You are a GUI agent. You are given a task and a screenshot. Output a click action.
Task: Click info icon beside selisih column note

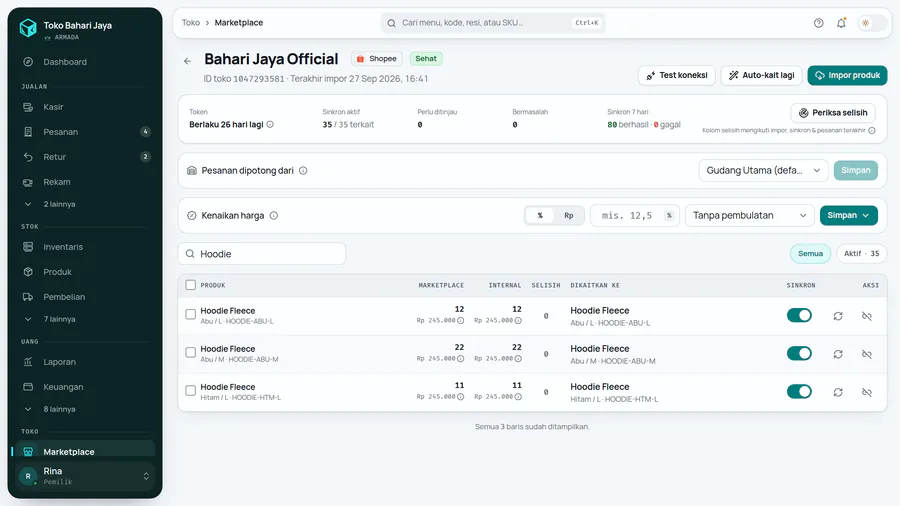(x=871, y=130)
